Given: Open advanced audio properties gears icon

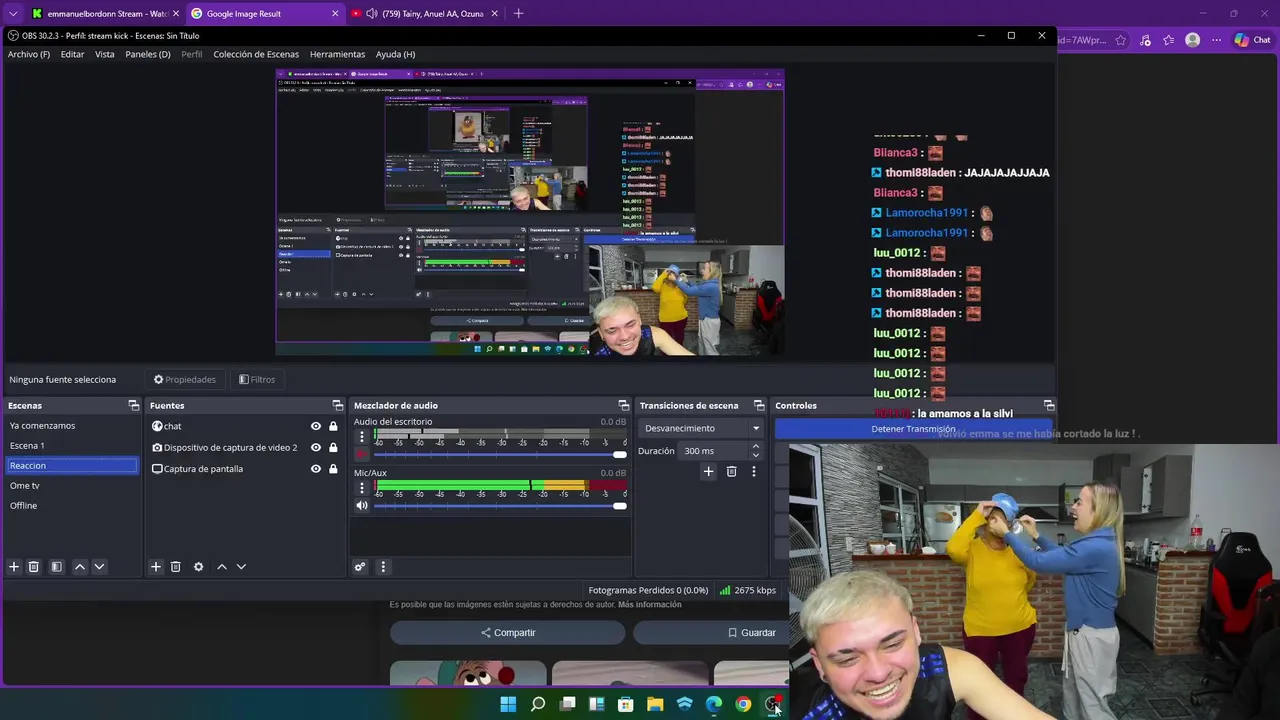Looking at the screenshot, I should click(360, 567).
